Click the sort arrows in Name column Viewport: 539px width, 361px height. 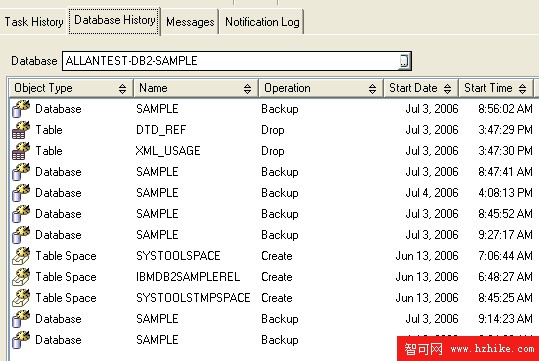pyautogui.click(x=247, y=89)
